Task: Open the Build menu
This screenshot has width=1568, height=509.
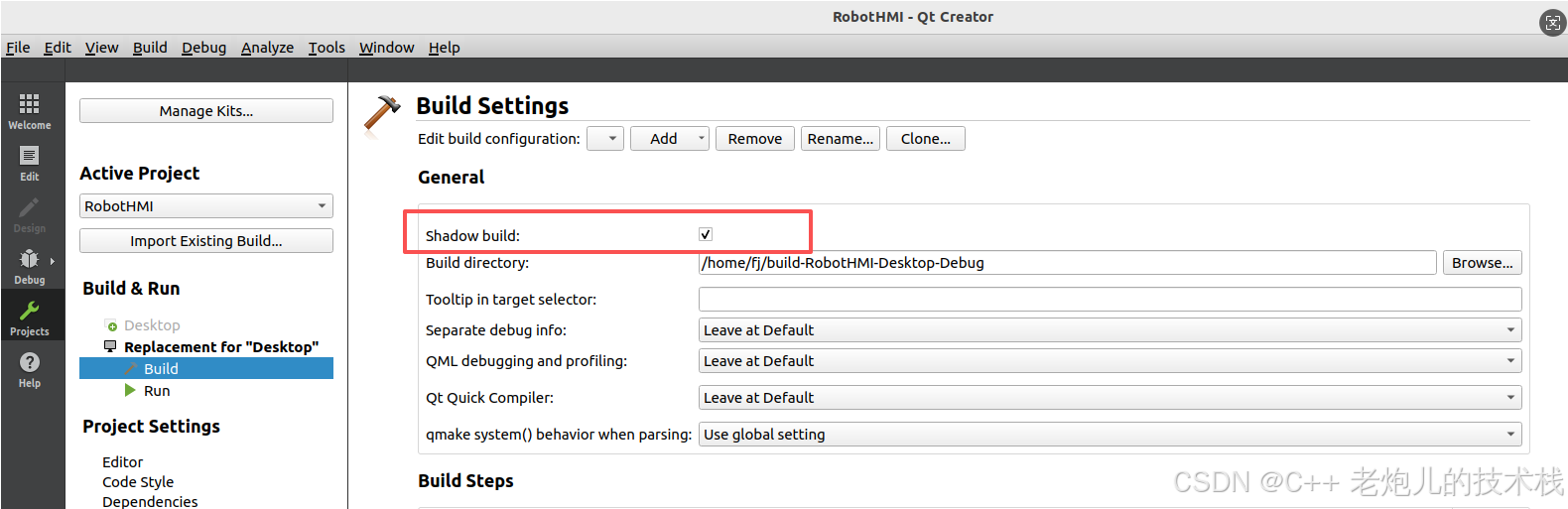Action: pos(150,48)
